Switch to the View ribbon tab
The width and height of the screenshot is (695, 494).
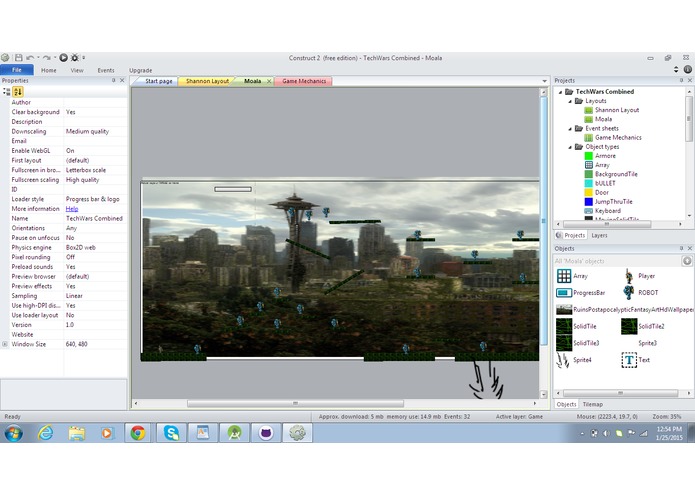(77, 70)
